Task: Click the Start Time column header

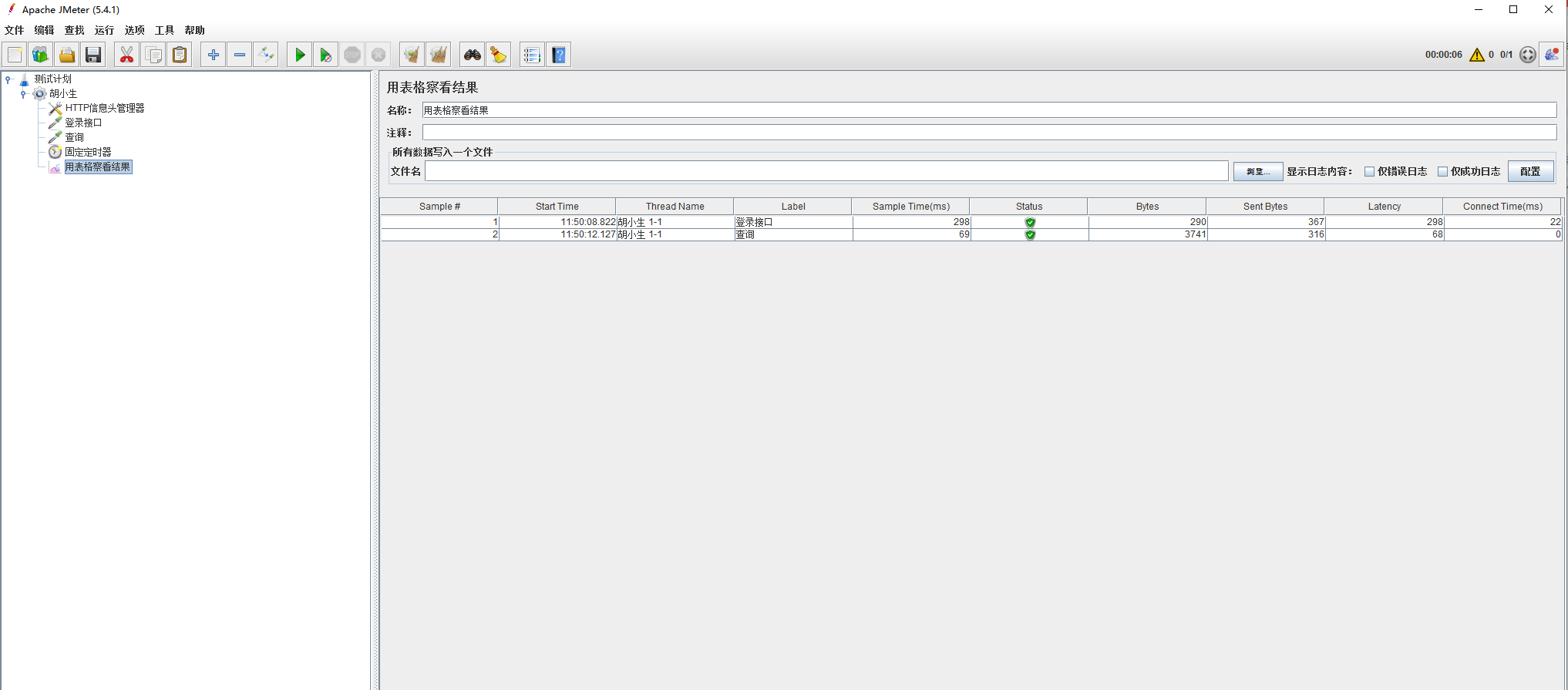Action: point(557,206)
